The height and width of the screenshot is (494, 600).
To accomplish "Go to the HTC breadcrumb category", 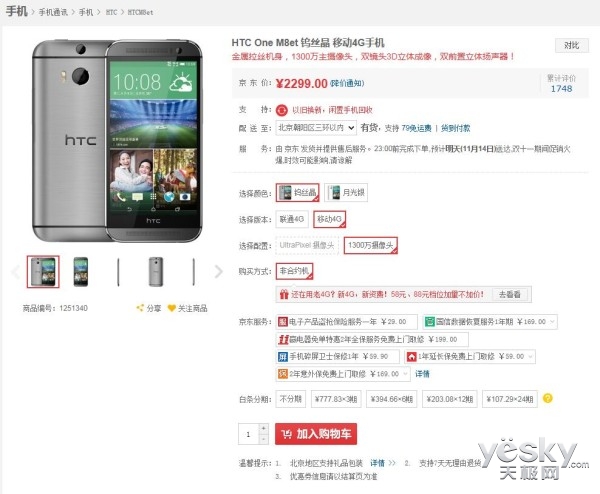I will tap(111, 12).
